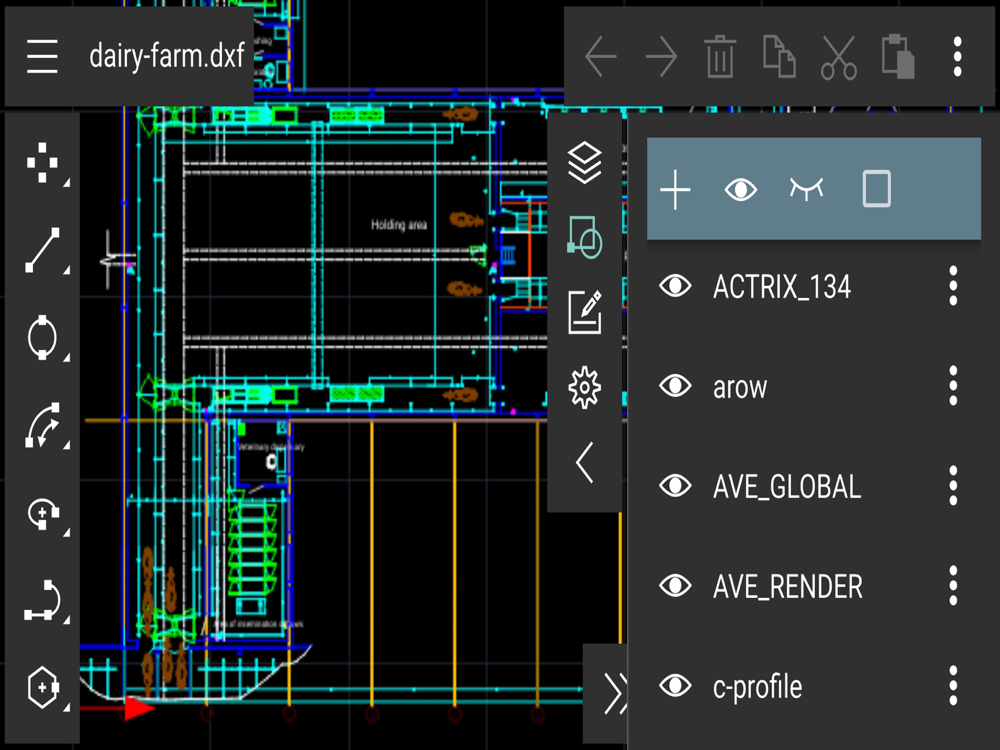Open the three-dot menu for c-profile layer

(953, 686)
